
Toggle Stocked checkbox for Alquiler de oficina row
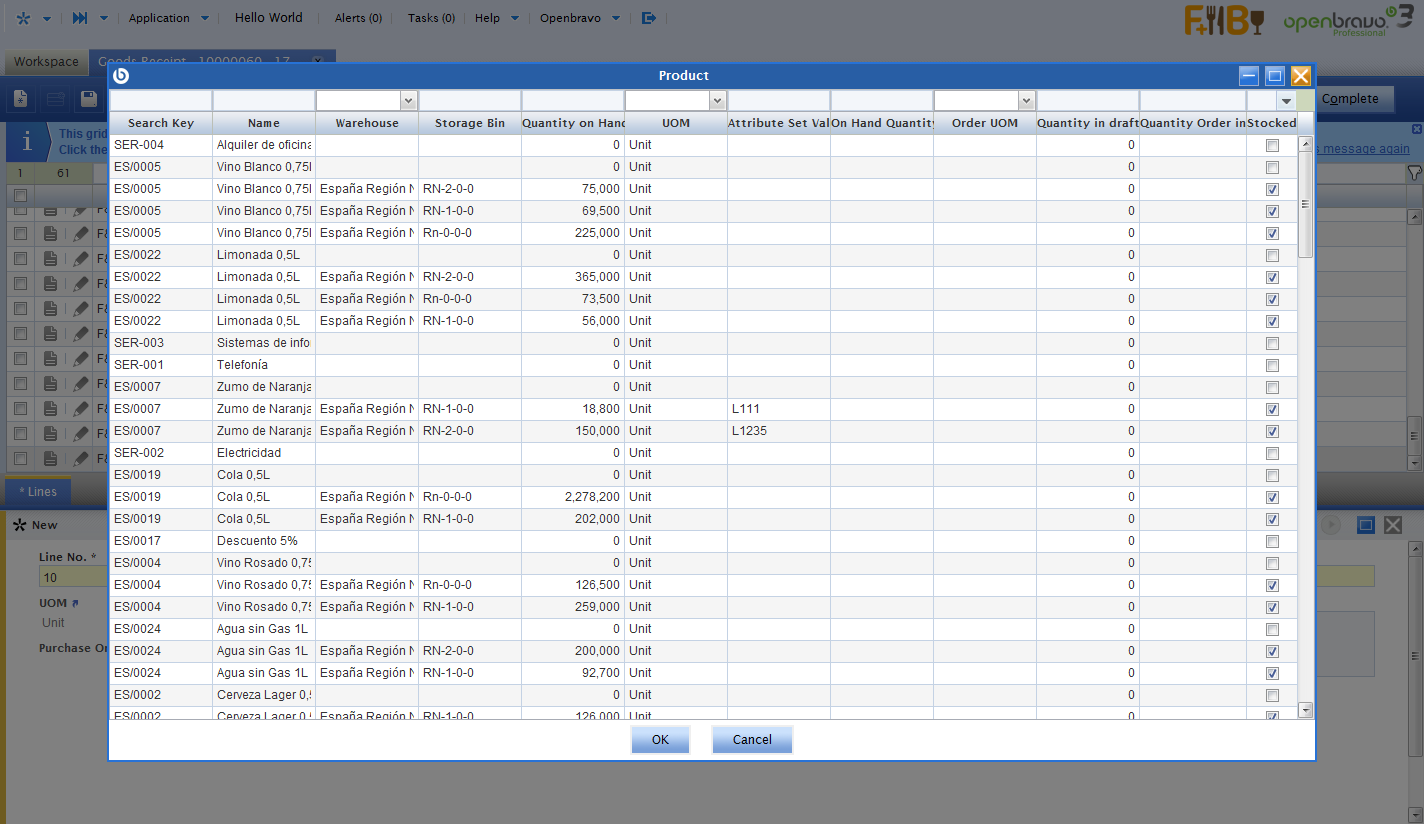tap(1272, 145)
